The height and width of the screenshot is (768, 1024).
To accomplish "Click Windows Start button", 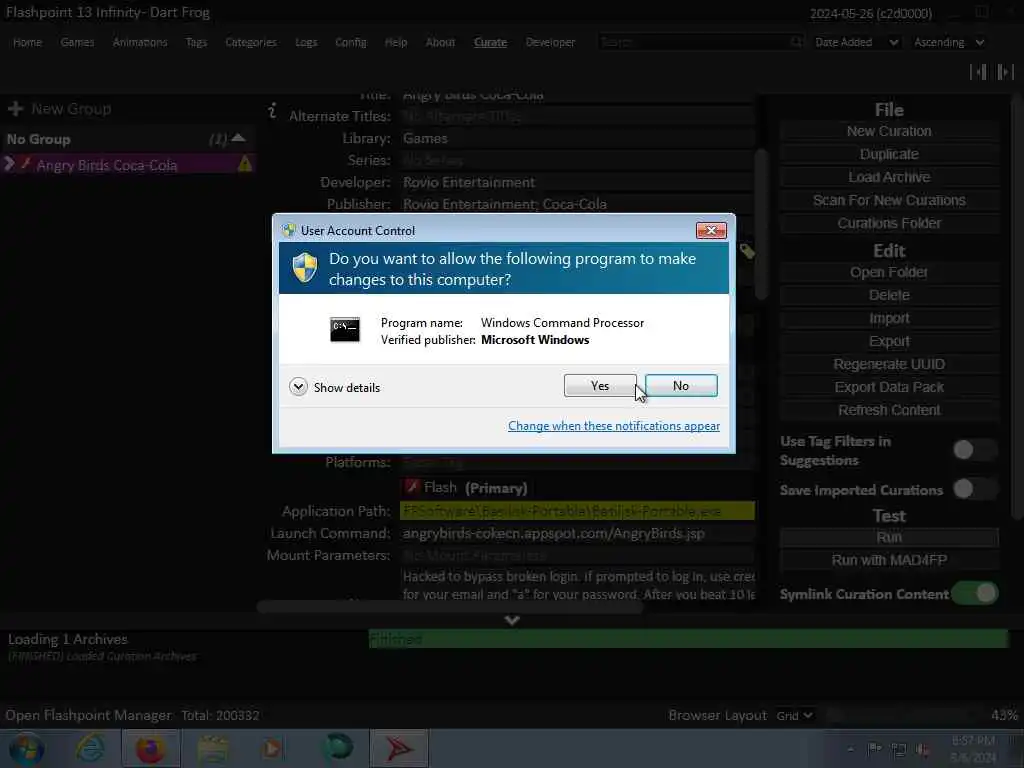I will pos(26,749).
